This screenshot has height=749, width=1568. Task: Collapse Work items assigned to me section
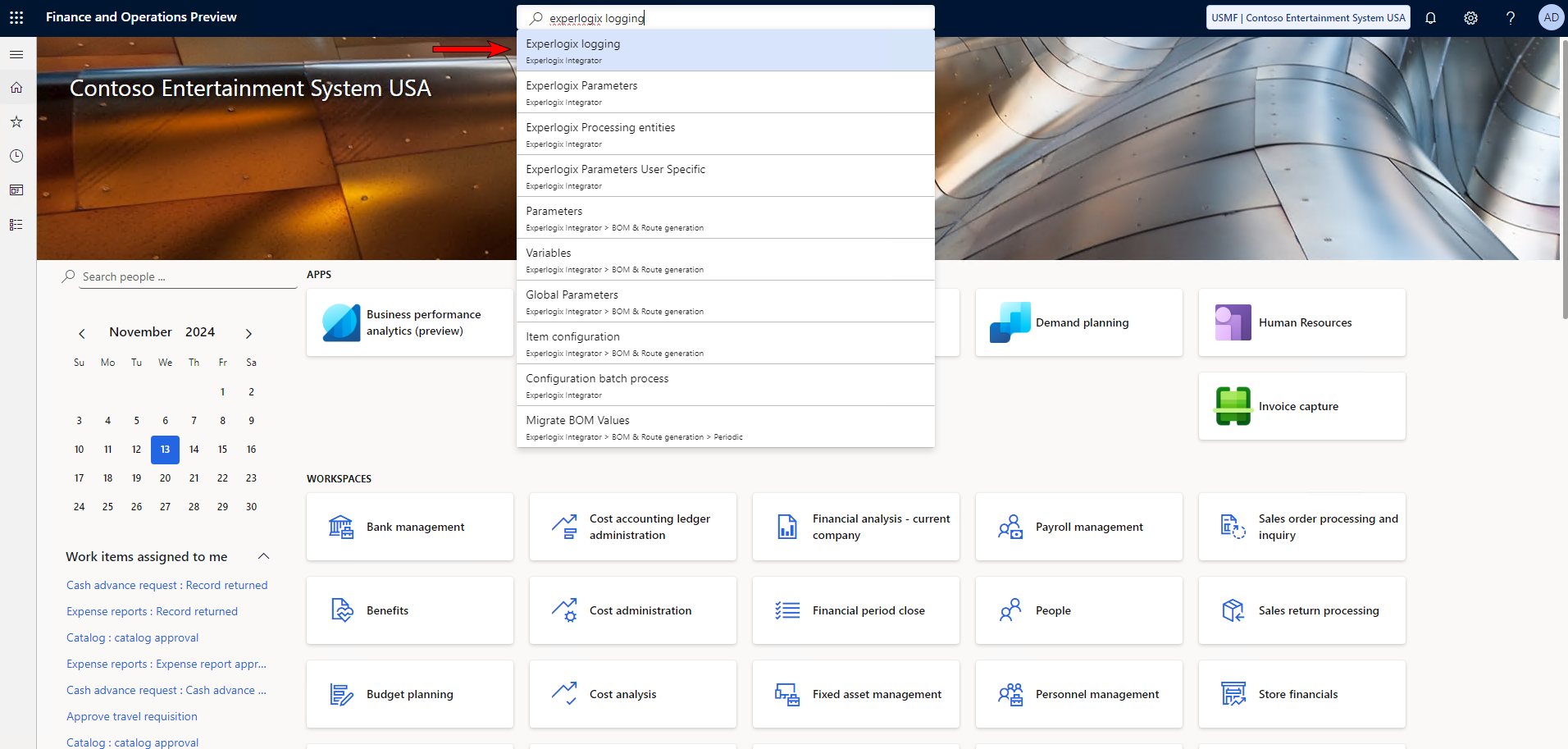[264, 556]
